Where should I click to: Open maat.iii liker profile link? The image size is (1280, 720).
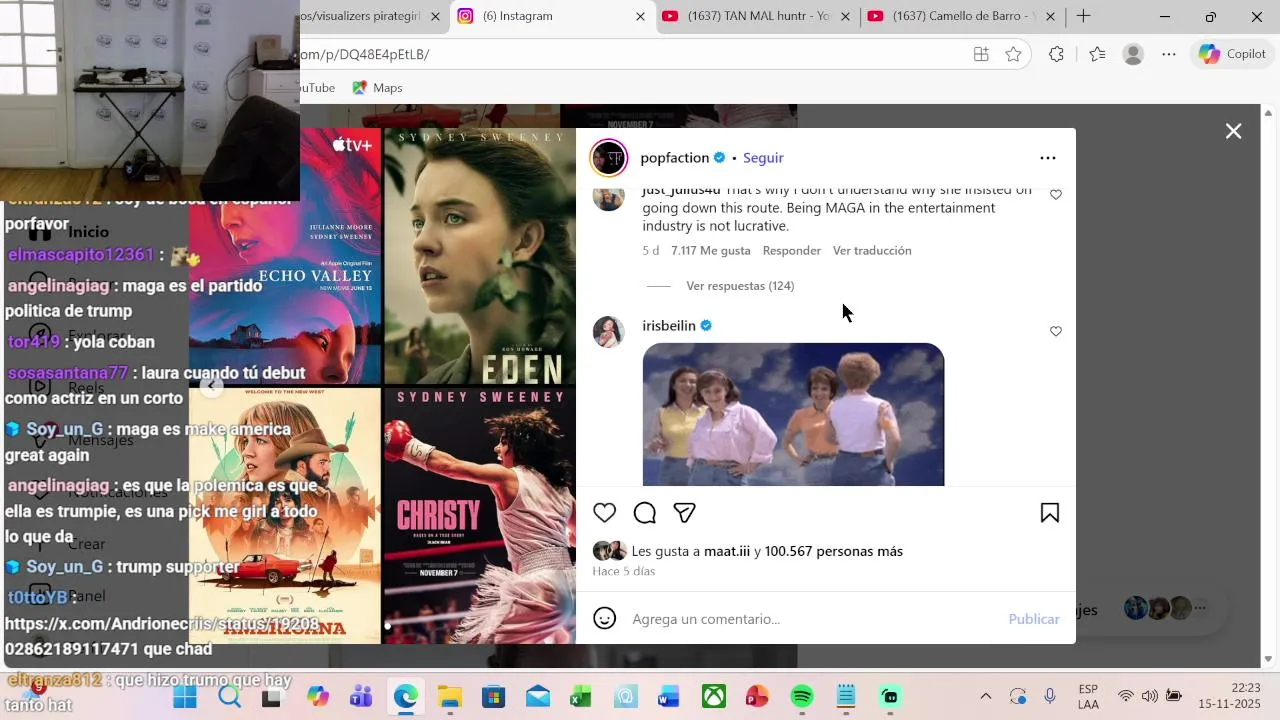click(x=727, y=551)
